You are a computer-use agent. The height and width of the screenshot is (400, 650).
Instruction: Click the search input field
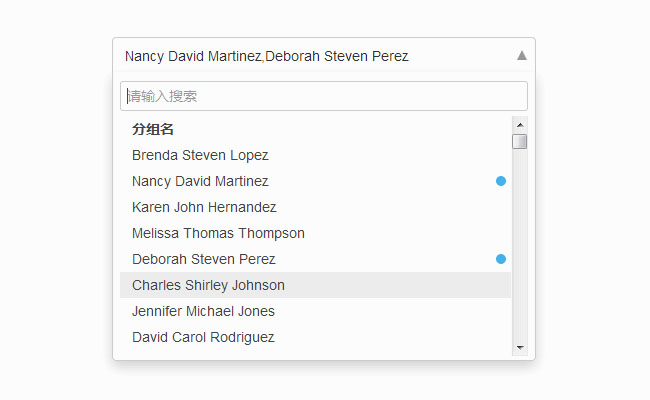tap(323, 96)
